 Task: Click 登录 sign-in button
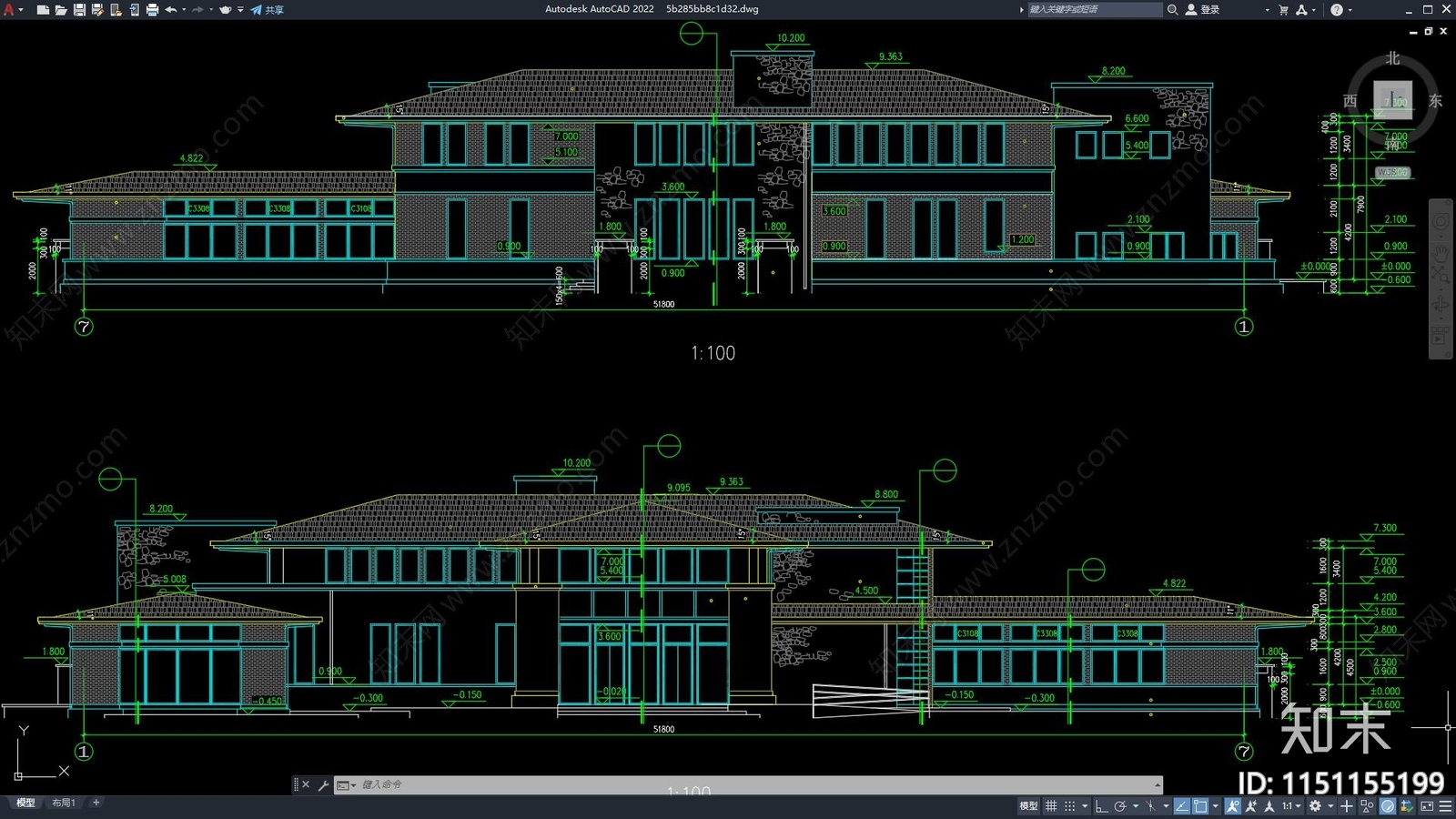(1202, 9)
